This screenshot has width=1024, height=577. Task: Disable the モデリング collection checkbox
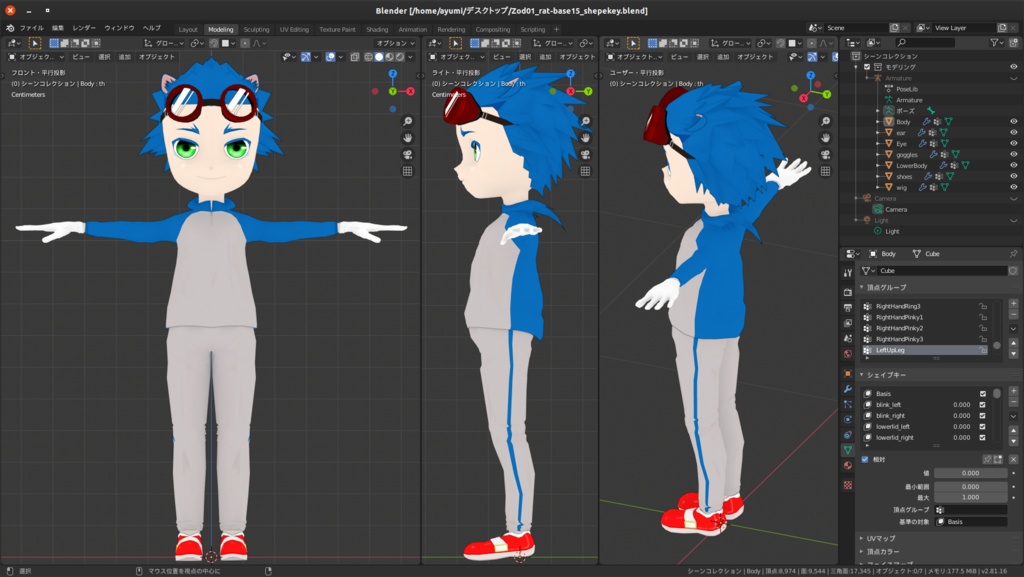tap(867, 69)
